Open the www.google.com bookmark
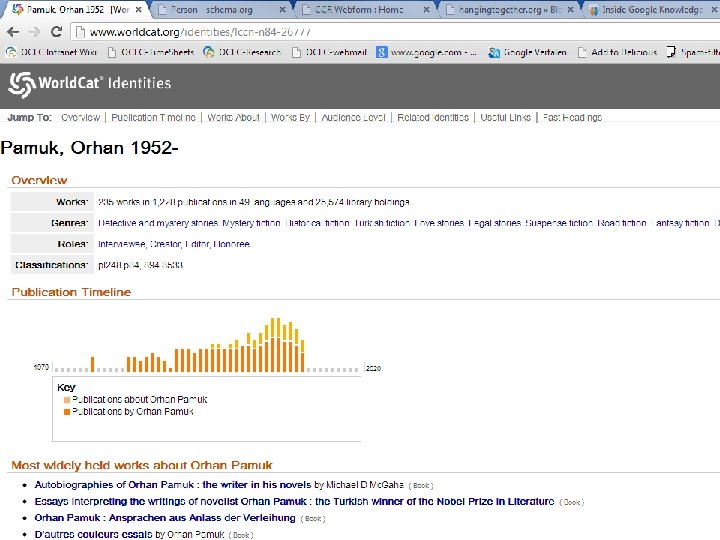This screenshot has width=720, height=540. (x=426, y=52)
